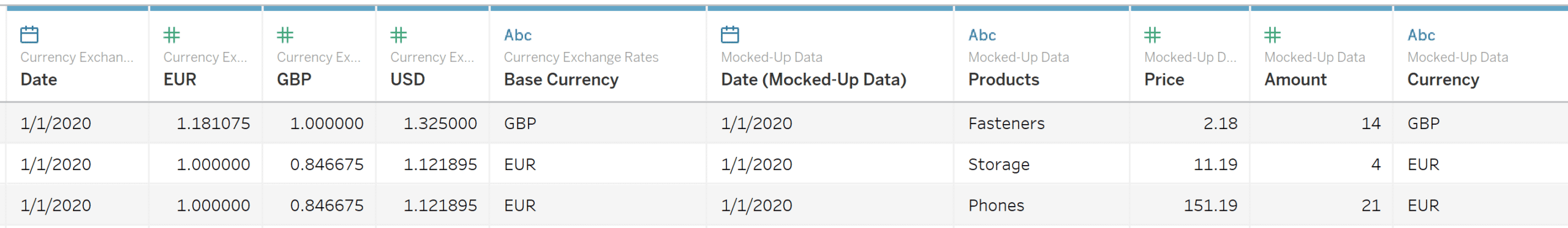Click the Fasteners cell in Products
This screenshot has width=1568, height=228.
pos(1006,123)
